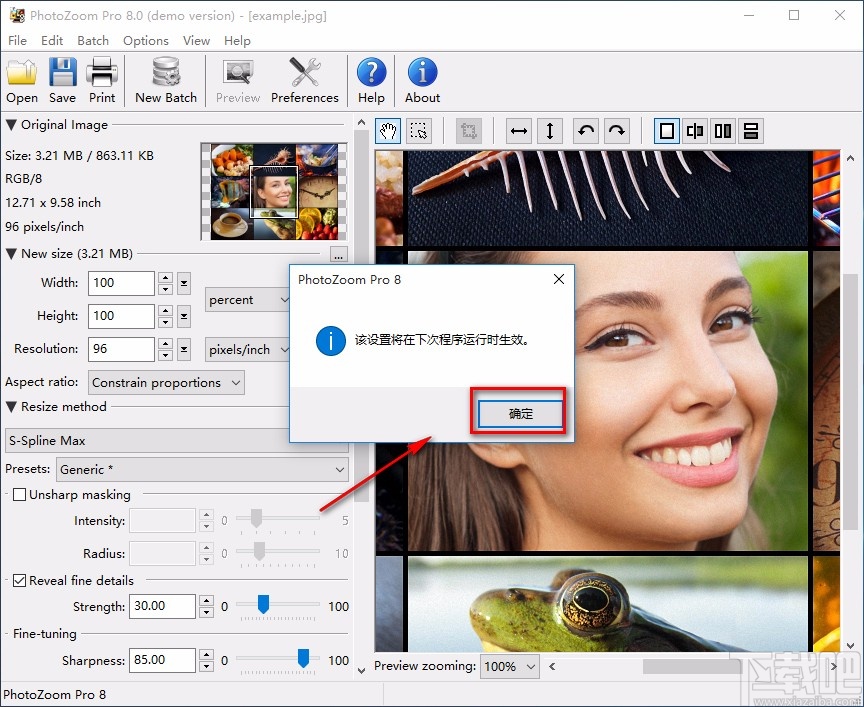Open the Batch menu
Viewport: 864px width, 707px height.
93,41
